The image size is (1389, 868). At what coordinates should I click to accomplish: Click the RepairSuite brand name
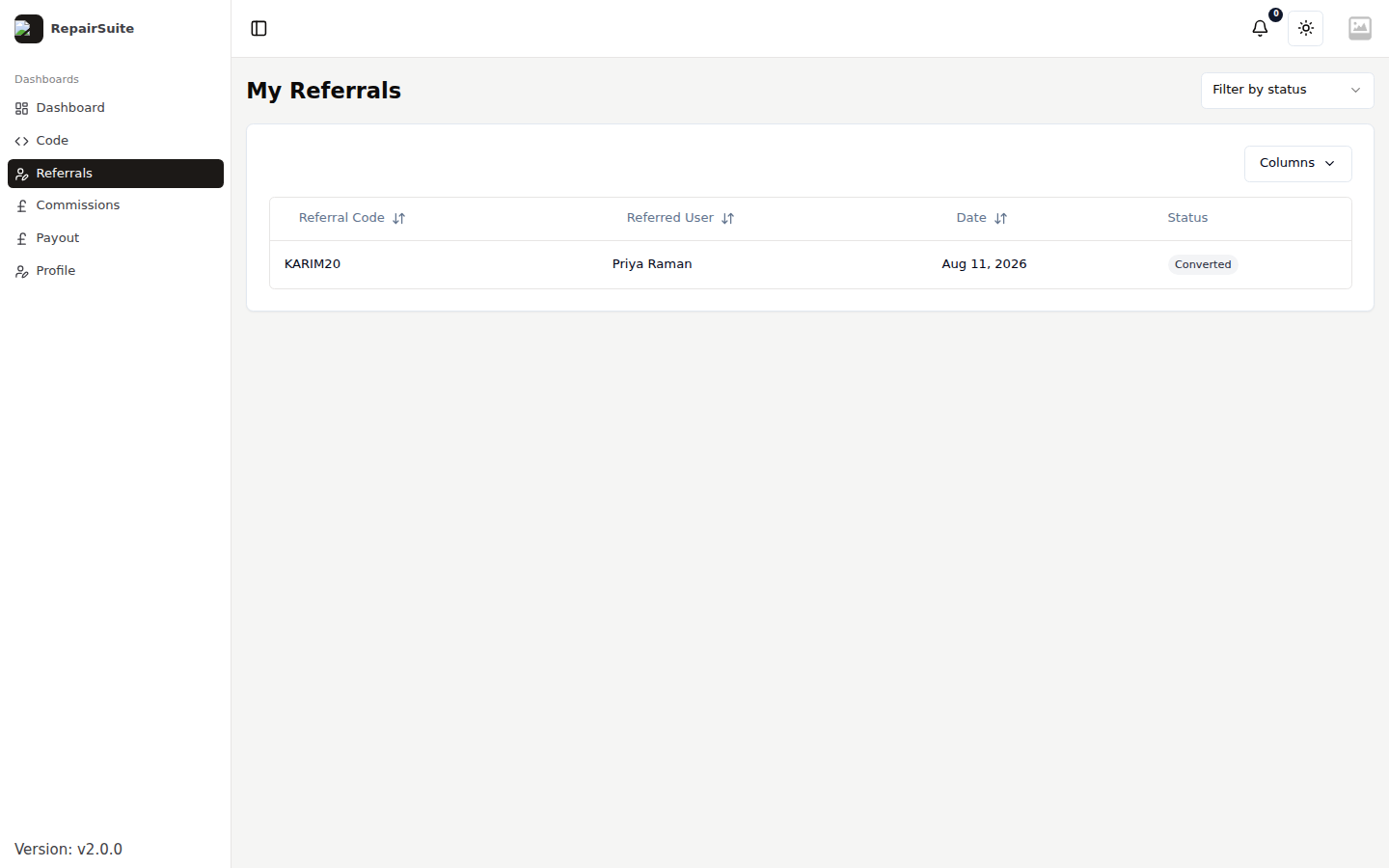93,29
